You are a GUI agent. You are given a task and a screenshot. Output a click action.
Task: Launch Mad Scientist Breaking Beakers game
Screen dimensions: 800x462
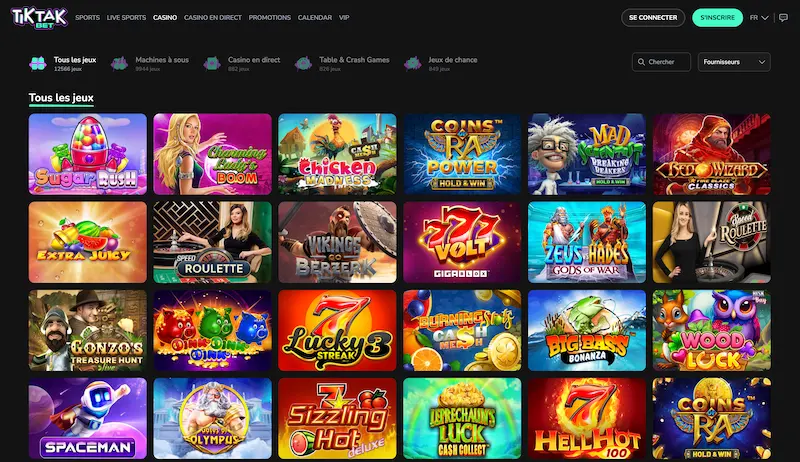click(587, 154)
